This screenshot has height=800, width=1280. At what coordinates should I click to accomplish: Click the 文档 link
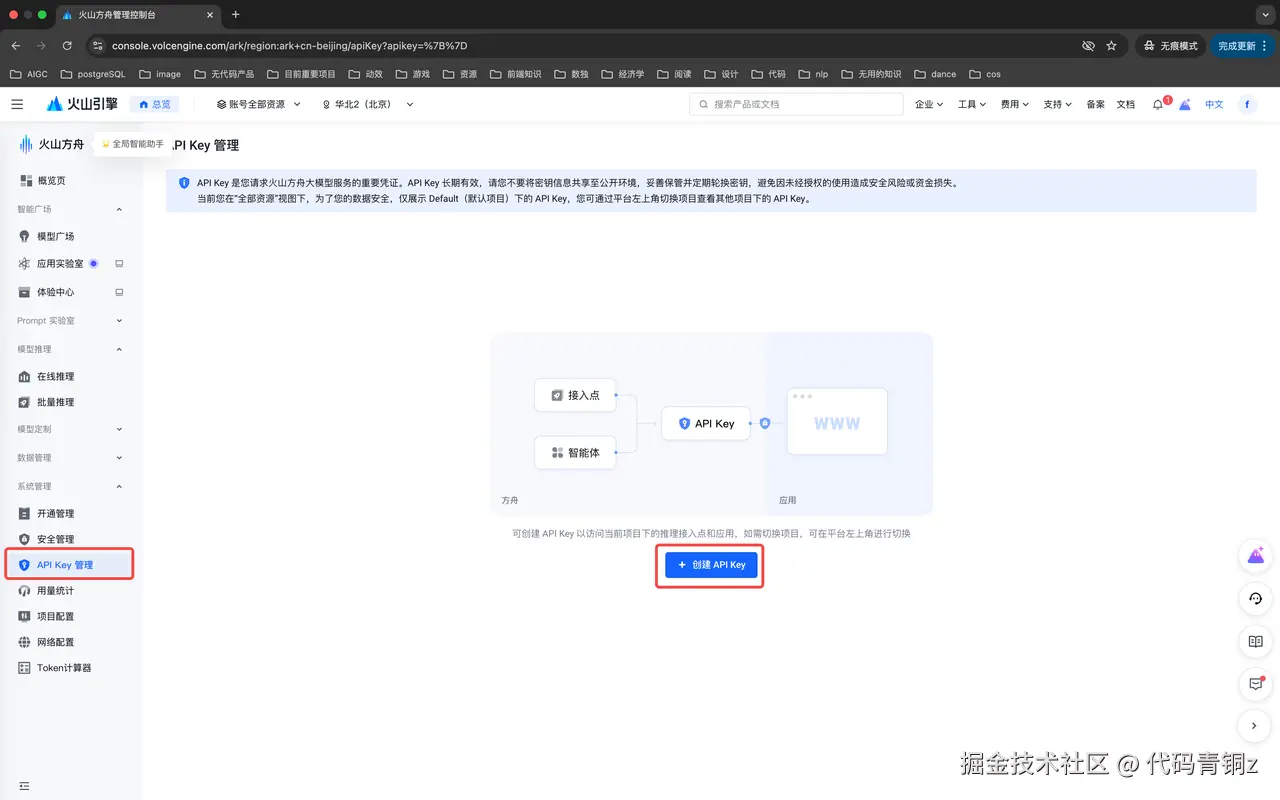point(1126,104)
